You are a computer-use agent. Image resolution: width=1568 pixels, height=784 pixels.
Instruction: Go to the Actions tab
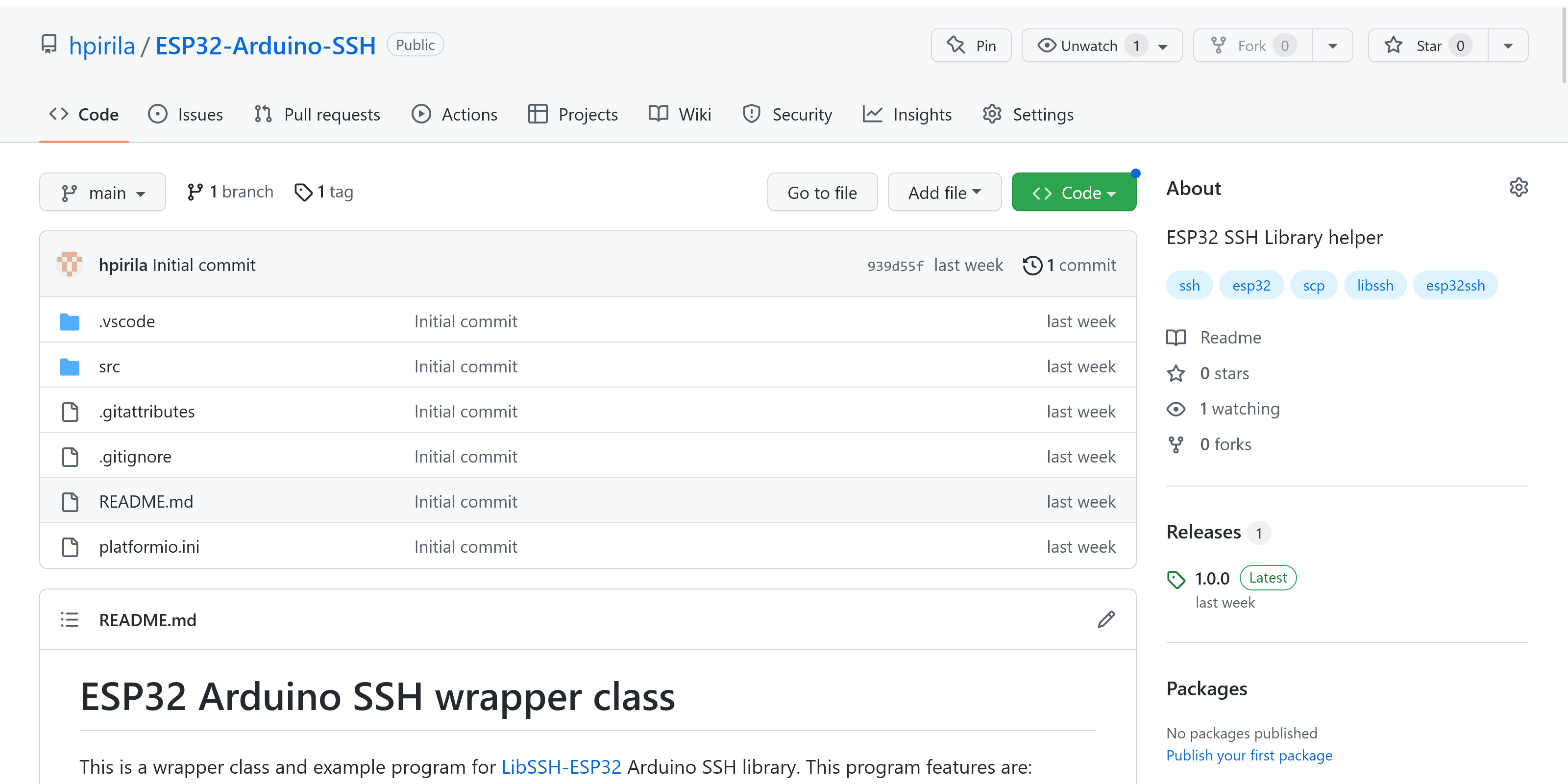454,115
